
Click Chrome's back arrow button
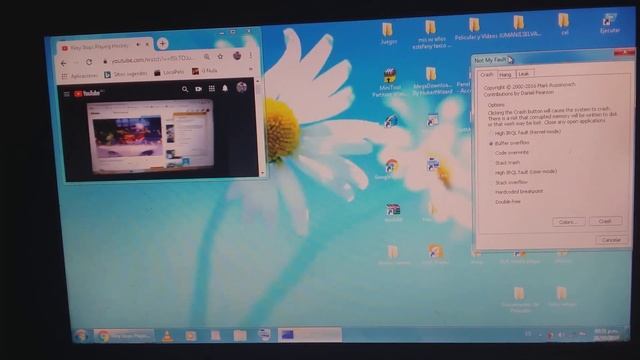pyautogui.click(x=64, y=63)
